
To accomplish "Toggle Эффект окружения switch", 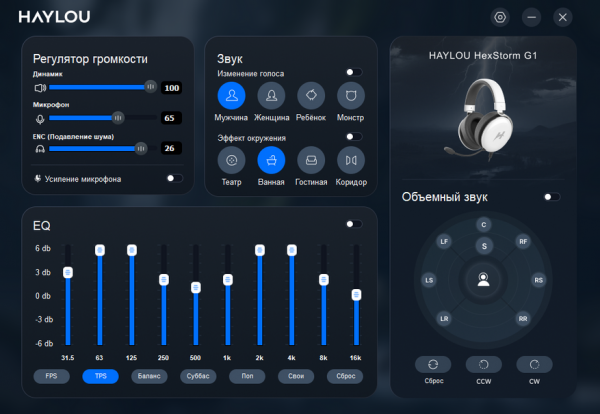I will click(354, 137).
